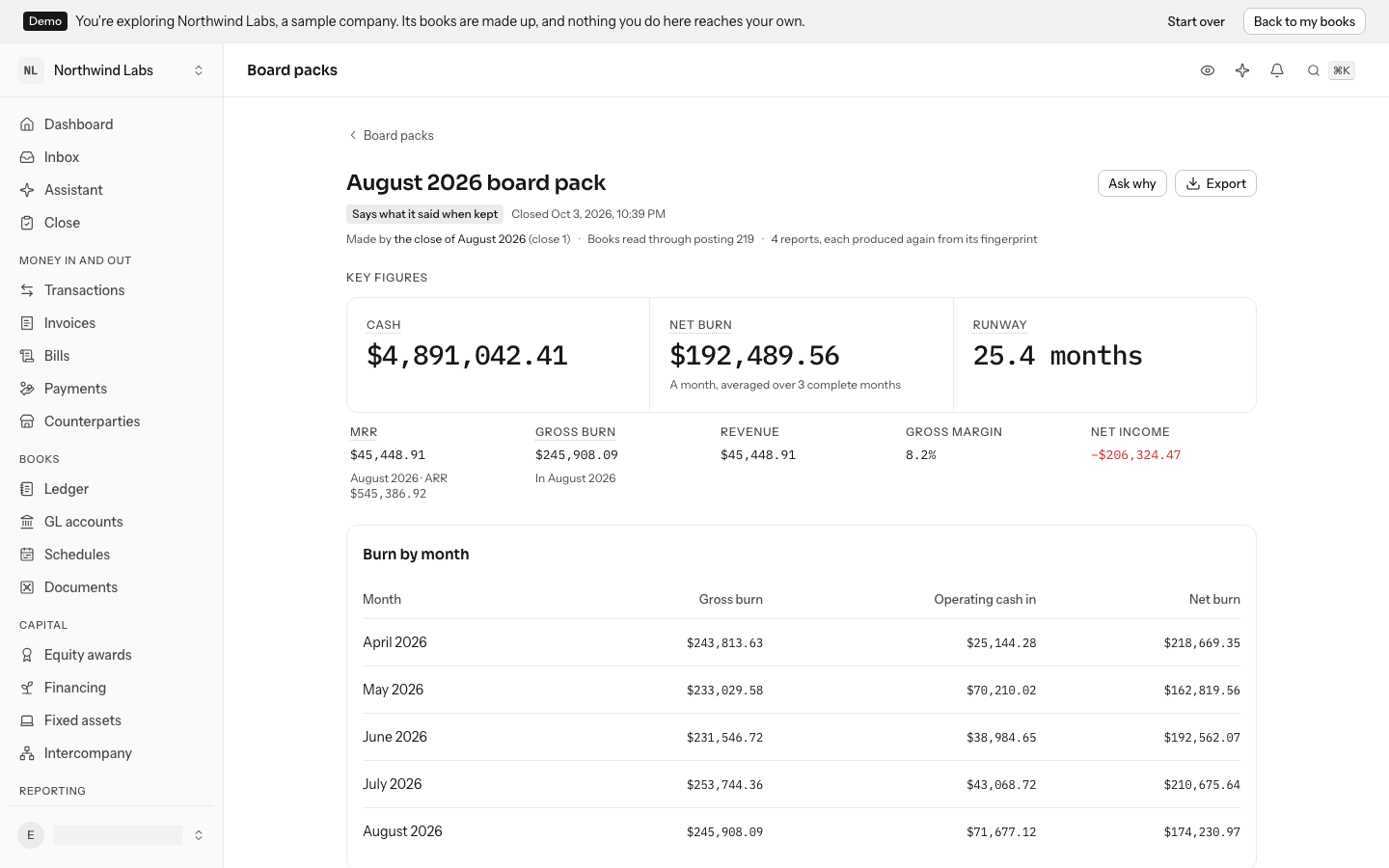Screen dimensions: 1389x868
Task: Click the Says what it said when kept badge
Action: (x=424, y=214)
